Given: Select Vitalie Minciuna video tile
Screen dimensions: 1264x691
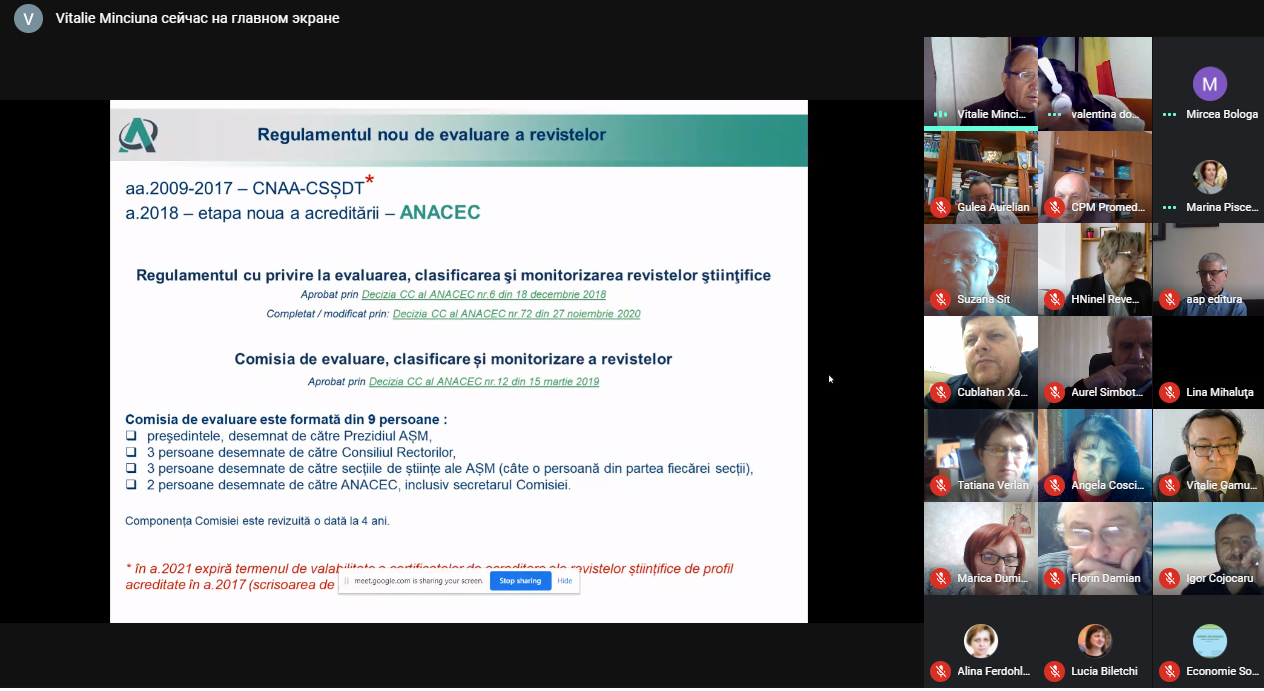Looking at the screenshot, I should (x=981, y=84).
